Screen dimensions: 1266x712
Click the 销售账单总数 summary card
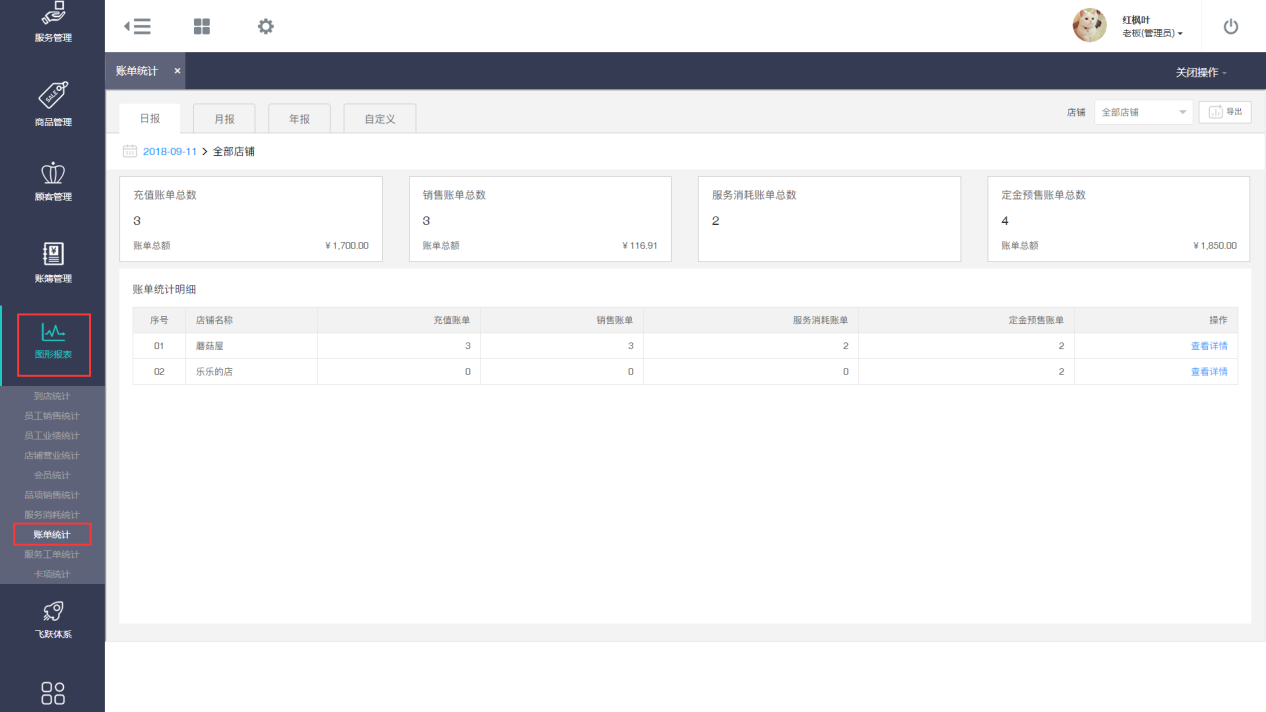(x=540, y=219)
